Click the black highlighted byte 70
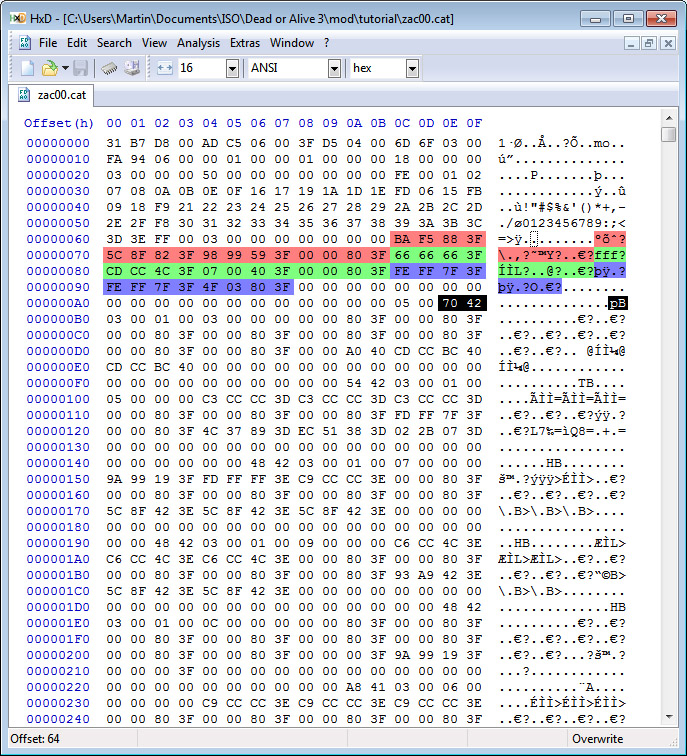The height and width of the screenshot is (756, 687). pyautogui.click(x=450, y=303)
